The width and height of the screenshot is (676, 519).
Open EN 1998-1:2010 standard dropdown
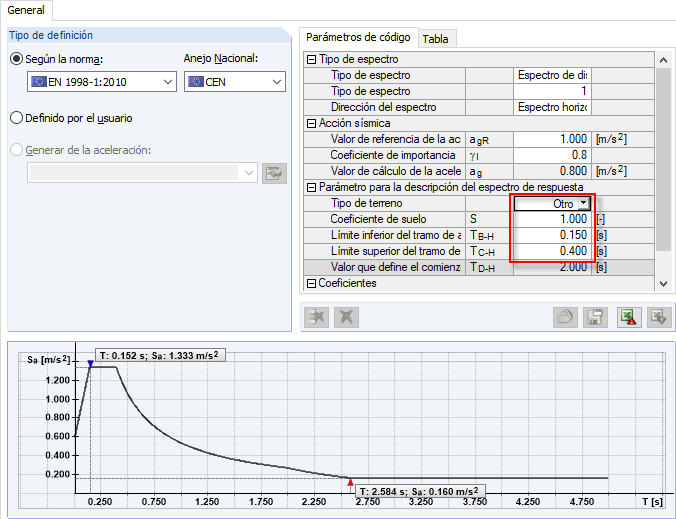tap(102, 82)
